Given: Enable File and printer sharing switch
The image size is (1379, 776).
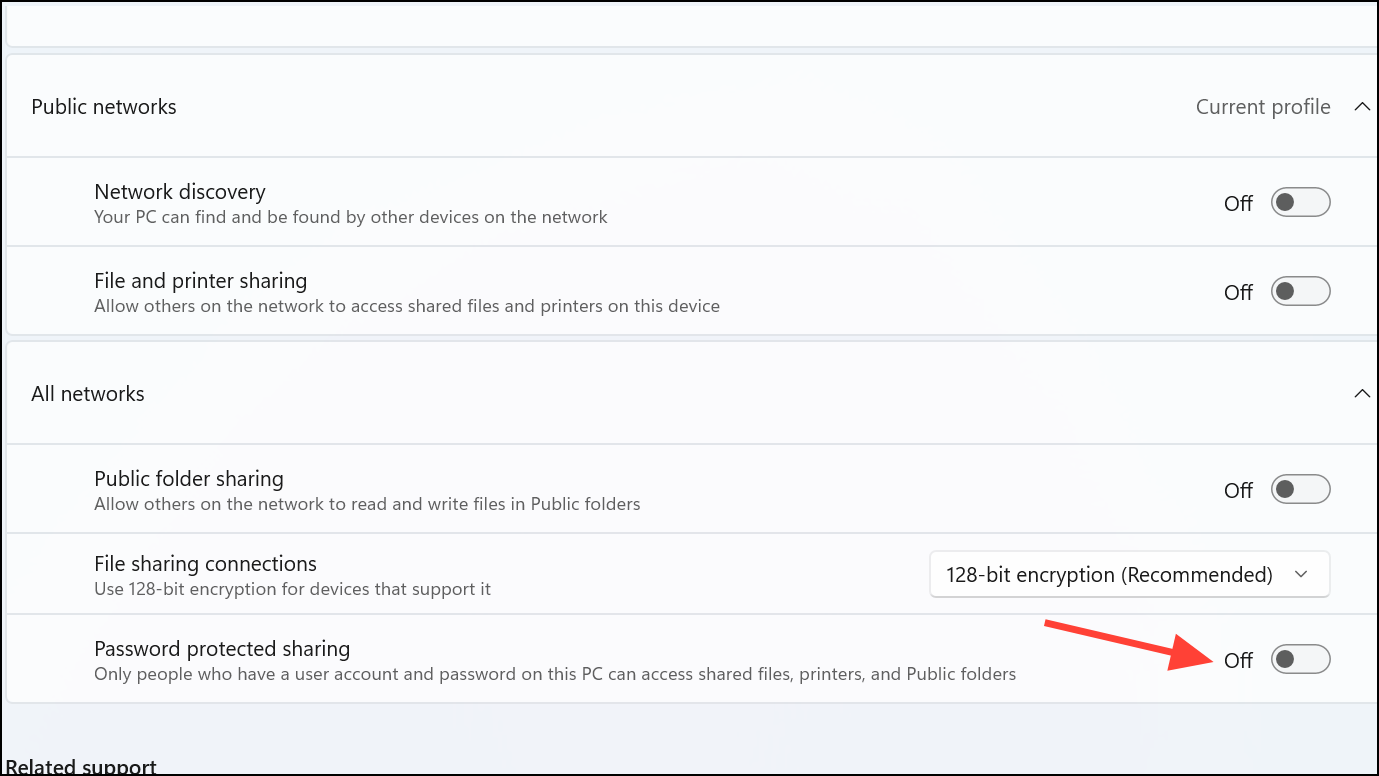Looking at the screenshot, I should [x=1300, y=292].
